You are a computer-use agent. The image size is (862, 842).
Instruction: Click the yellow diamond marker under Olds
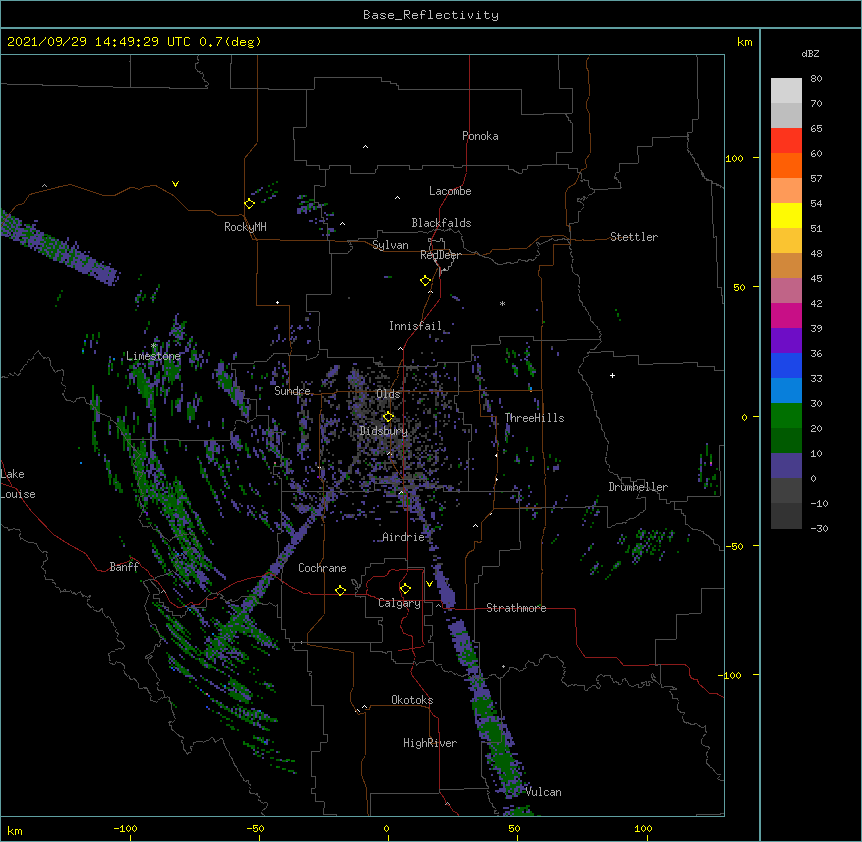point(388,417)
